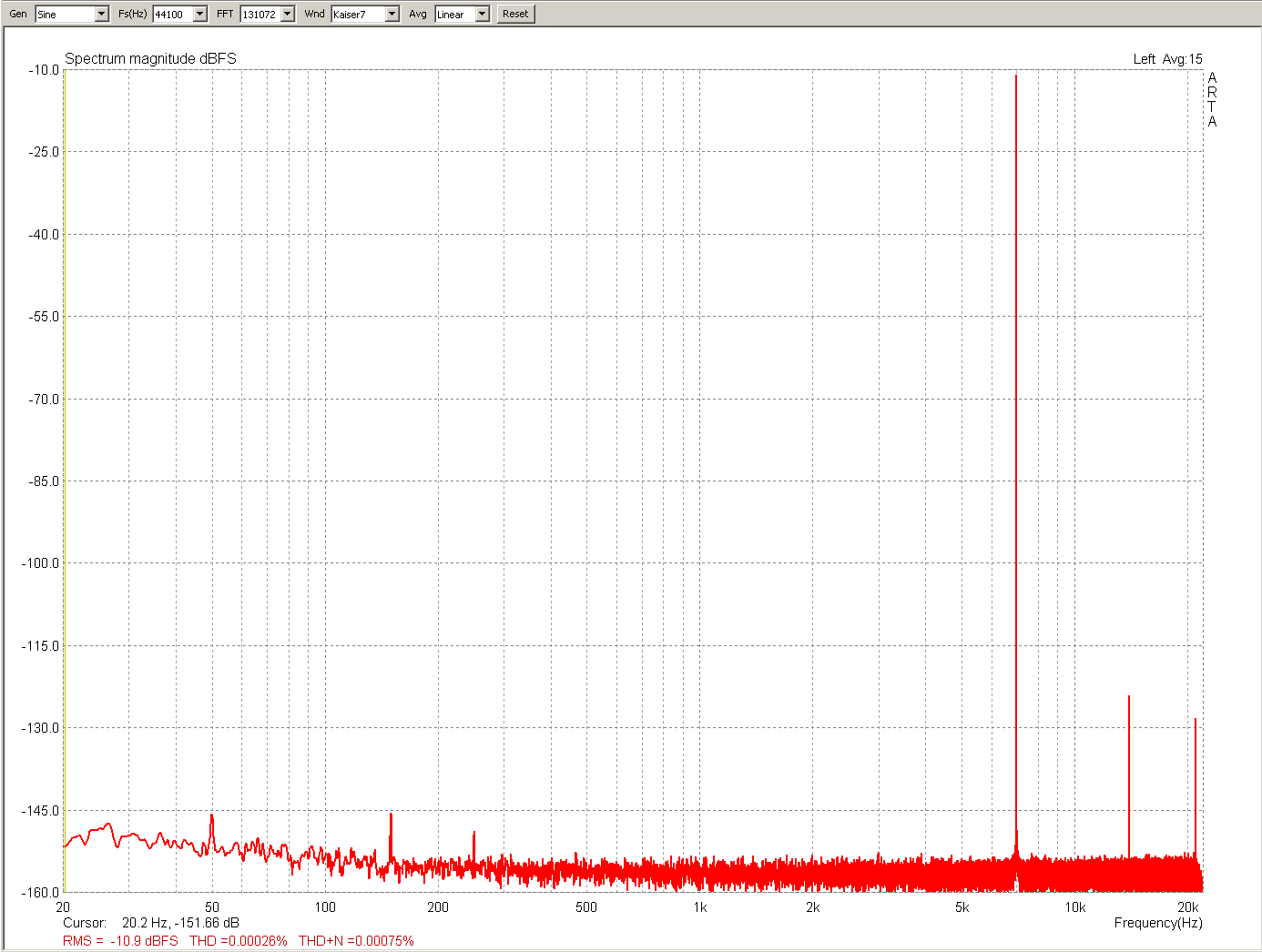The image size is (1262, 952).
Task: Open the FFT size dropdown
Action: coord(268,14)
